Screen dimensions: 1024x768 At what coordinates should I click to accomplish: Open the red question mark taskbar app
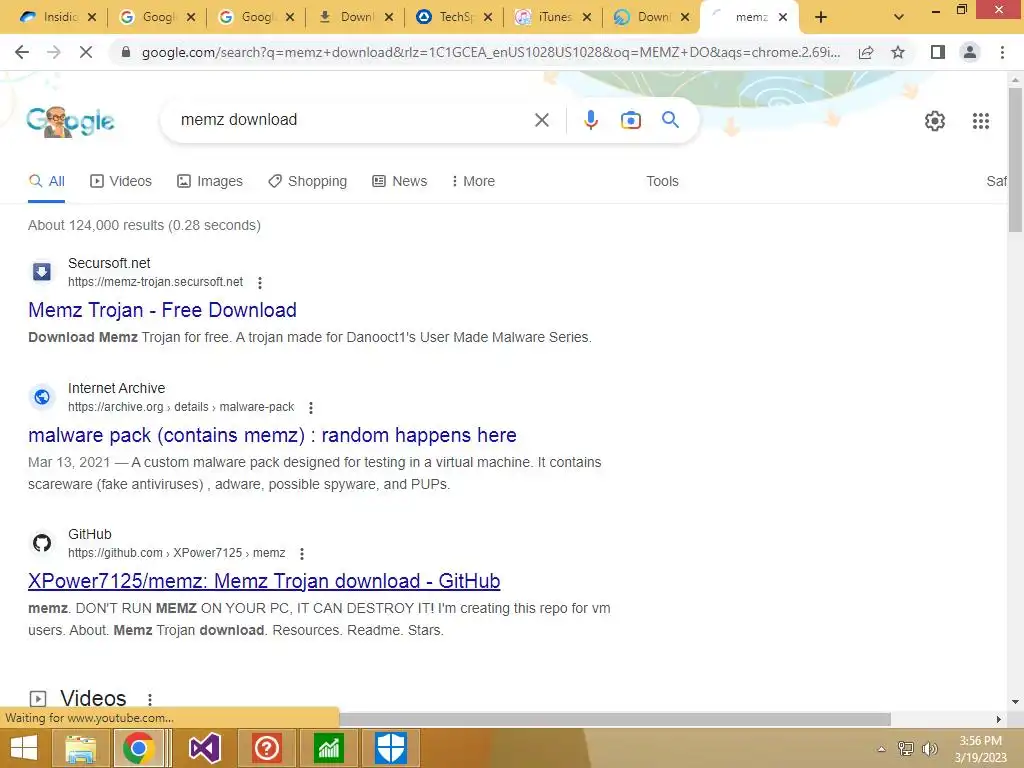click(x=266, y=748)
